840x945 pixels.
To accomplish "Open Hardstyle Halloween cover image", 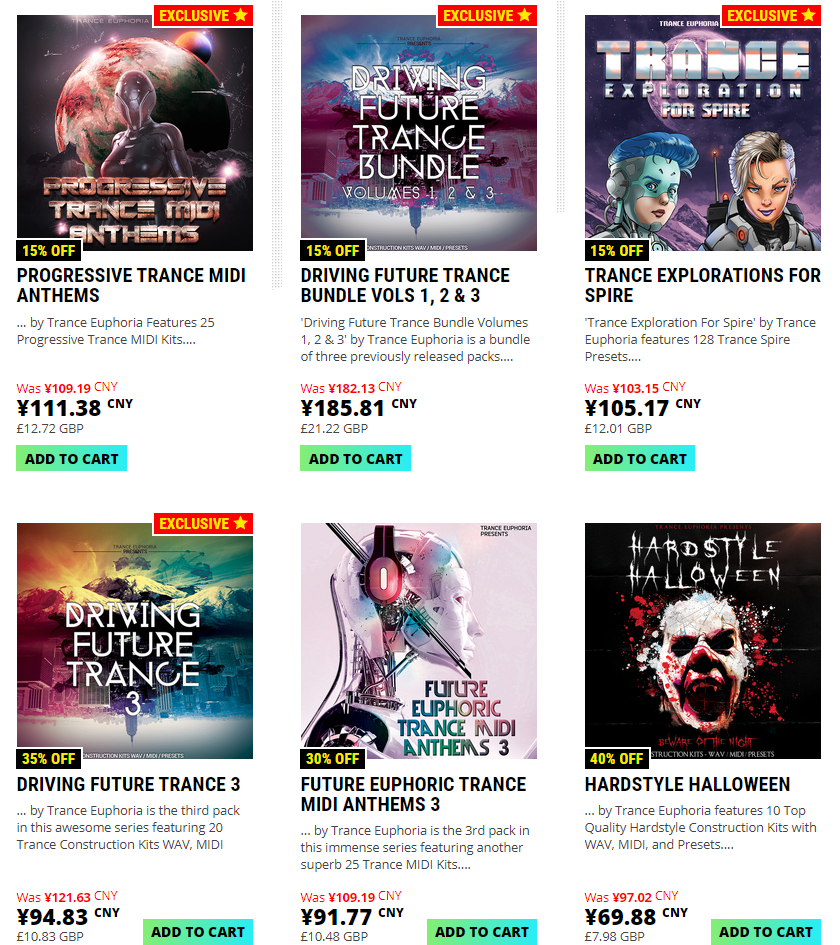I will (x=703, y=641).
